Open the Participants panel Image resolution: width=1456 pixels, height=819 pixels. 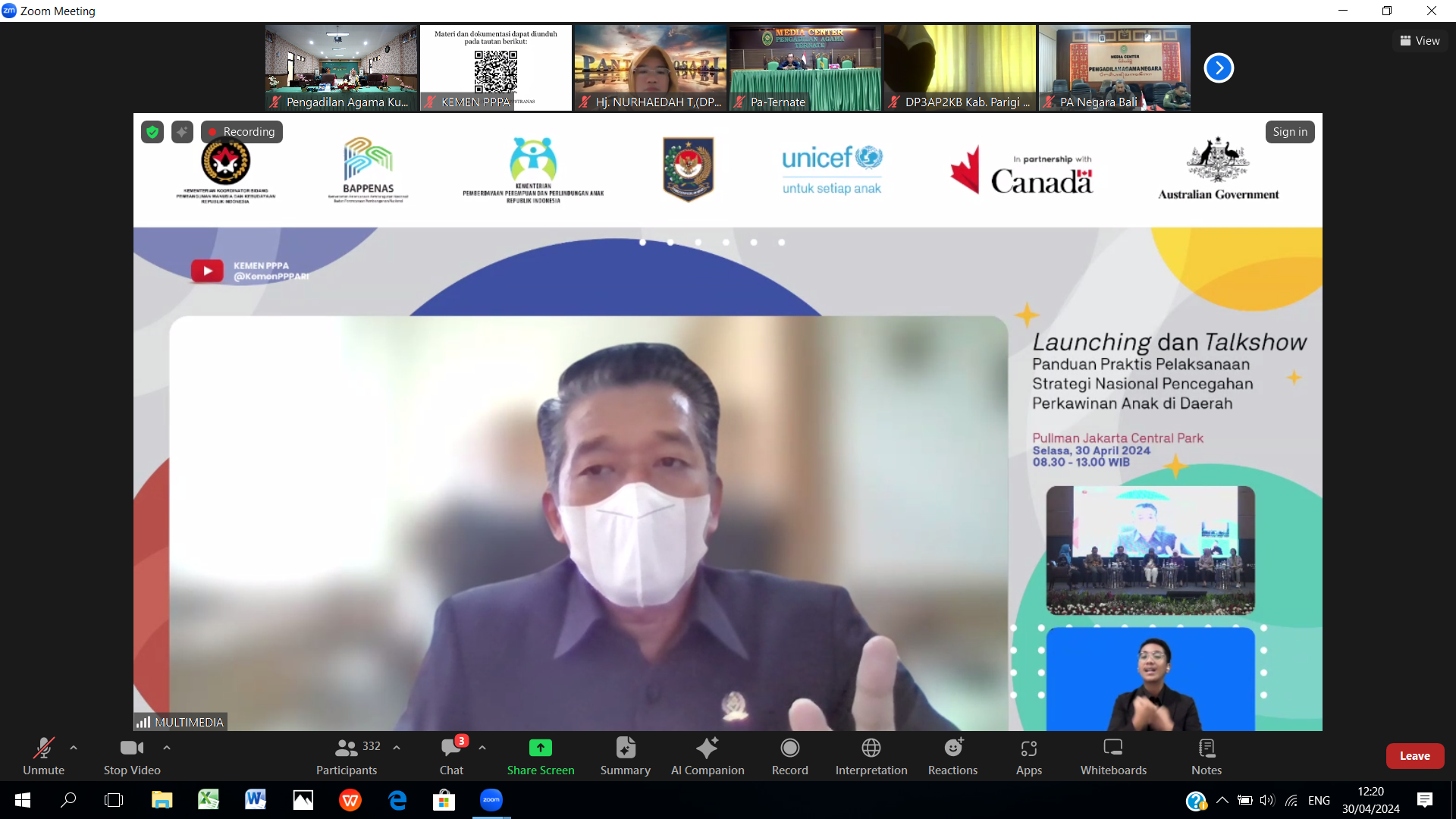click(x=347, y=756)
